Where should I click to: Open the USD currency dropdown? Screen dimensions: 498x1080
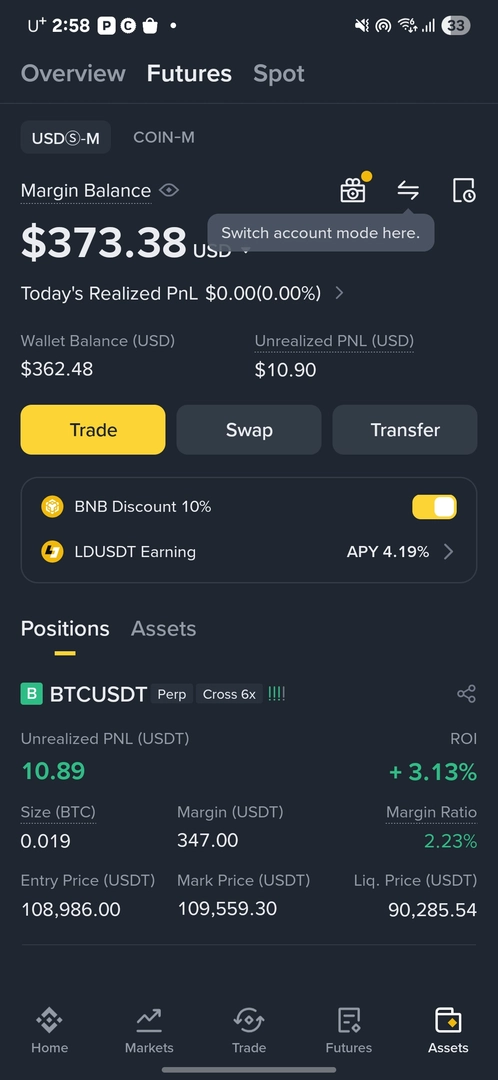click(246, 251)
